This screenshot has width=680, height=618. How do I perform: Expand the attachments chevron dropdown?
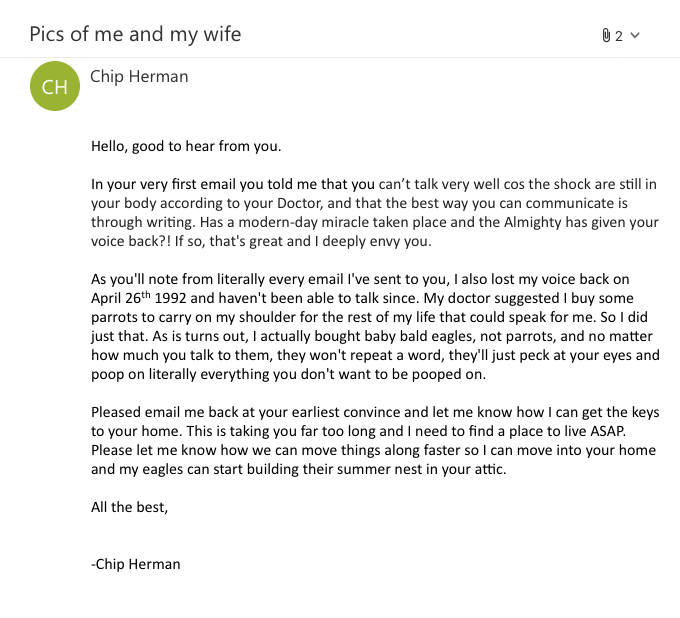(x=635, y=36)
